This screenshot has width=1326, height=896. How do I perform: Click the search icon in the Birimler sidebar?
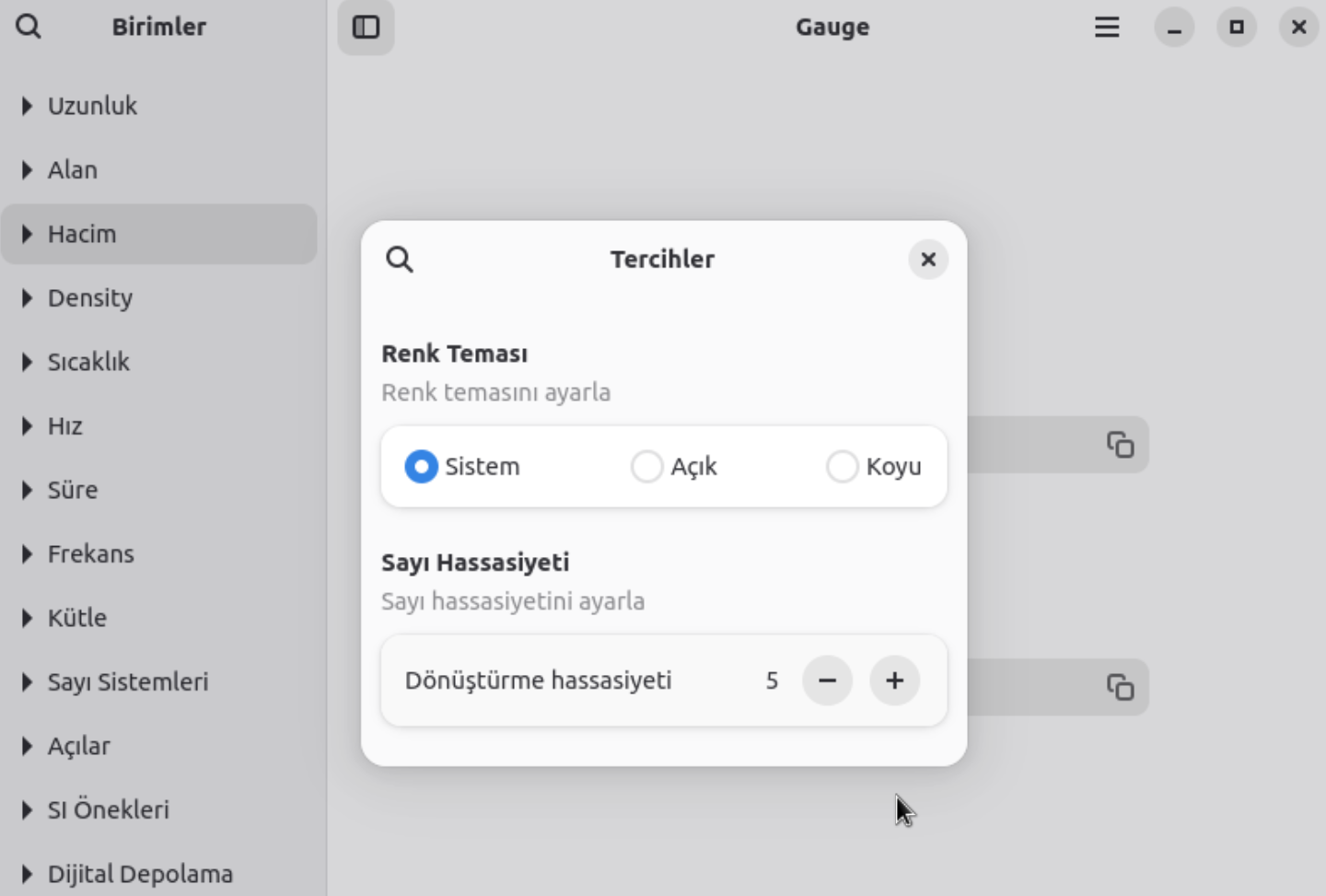coord(29,27)
